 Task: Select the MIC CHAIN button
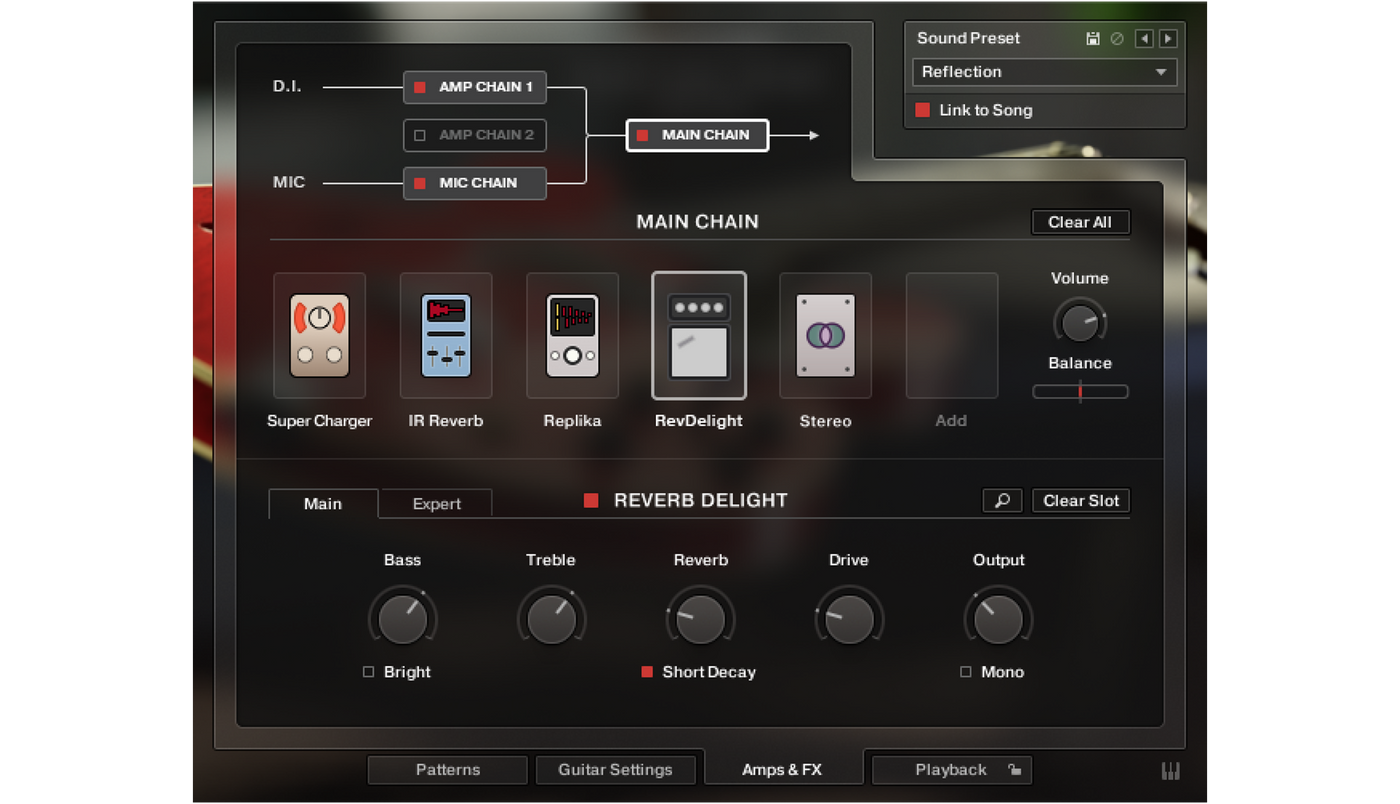pos(475,183)
